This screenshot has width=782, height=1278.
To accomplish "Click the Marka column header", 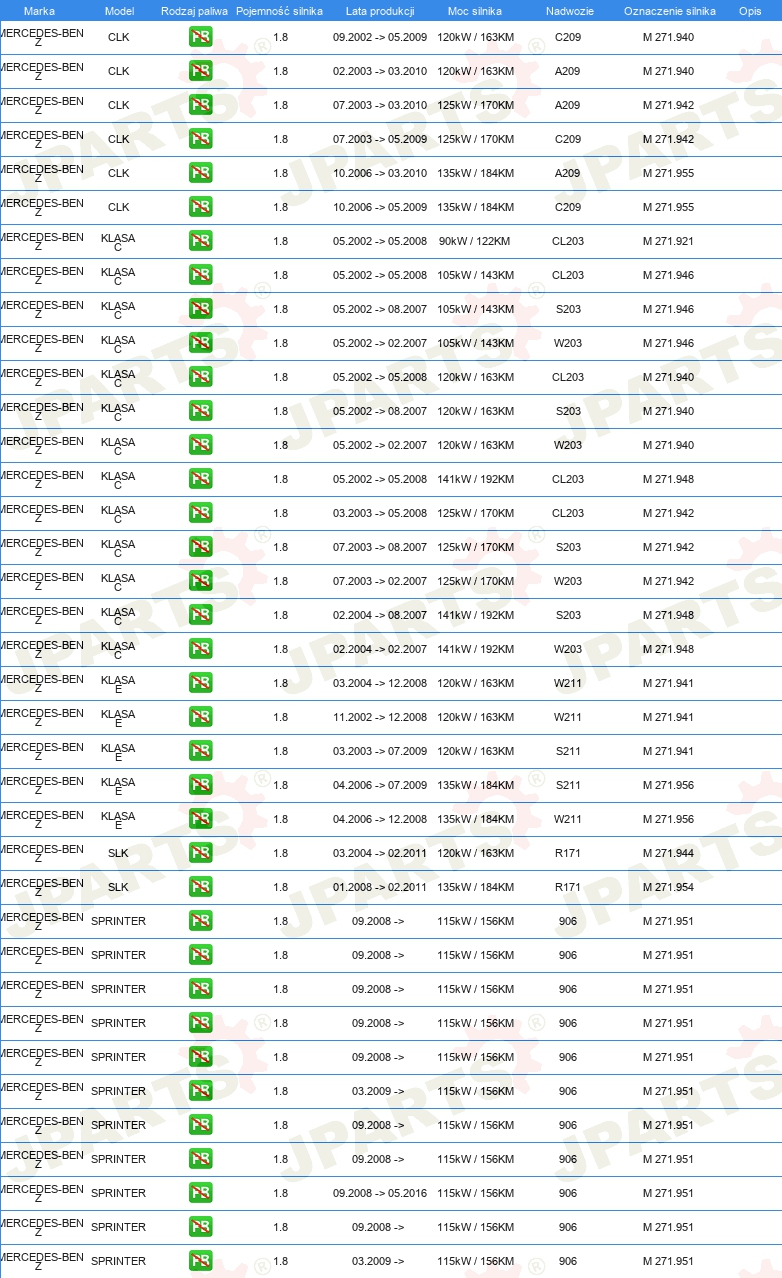I will coord(39,11).
